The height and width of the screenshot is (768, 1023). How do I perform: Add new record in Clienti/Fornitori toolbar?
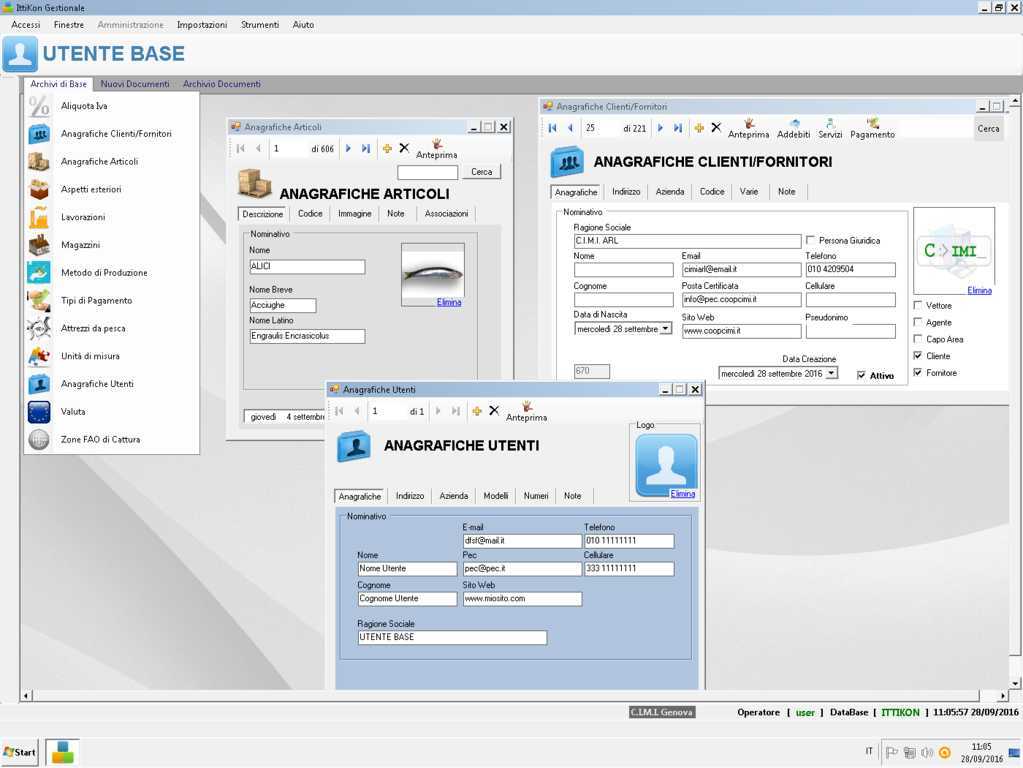[699, 128]
